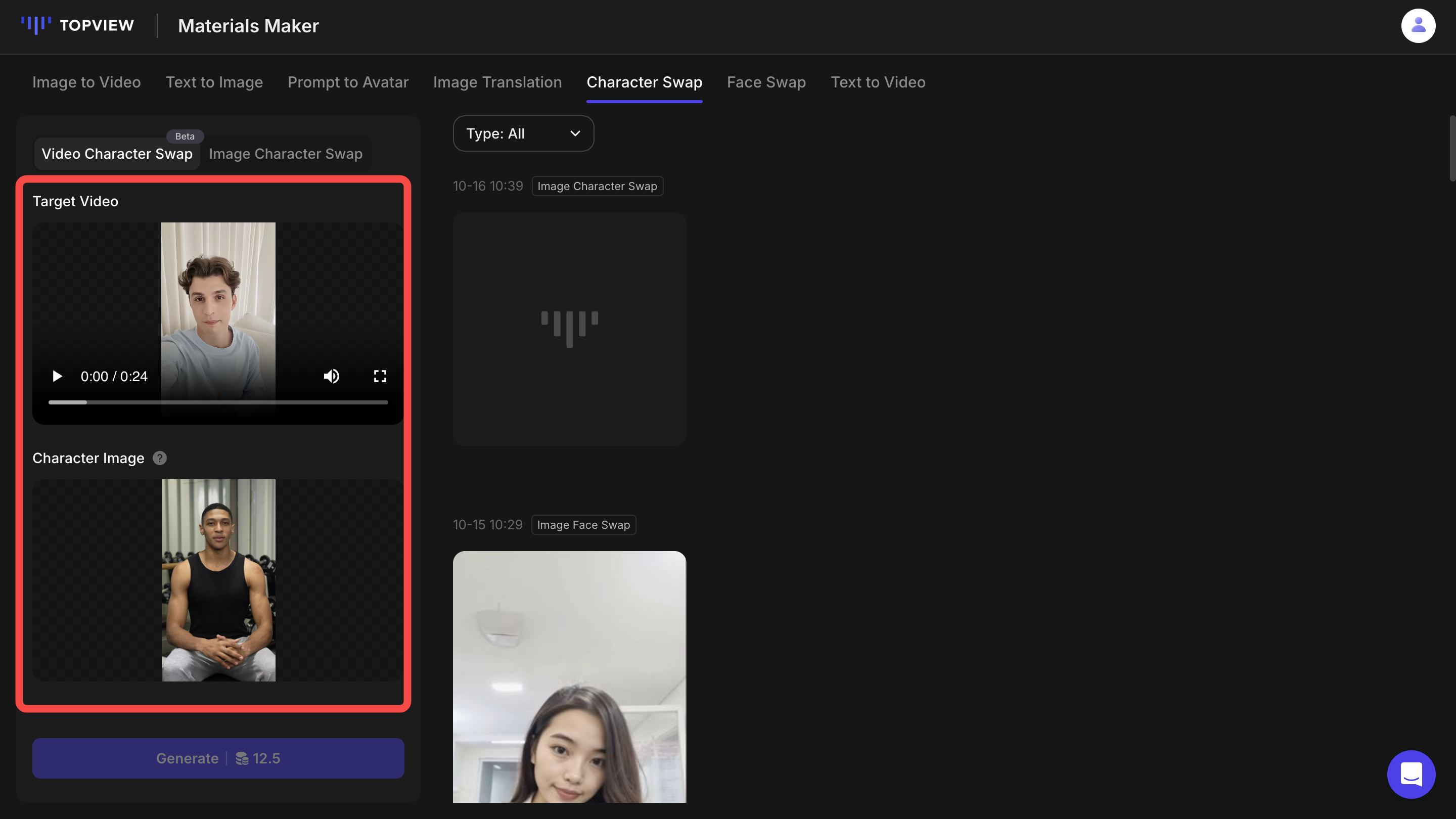1456x819 pixels.
Task: Select the Video Character Swap mode
Action: coord(117,153)
